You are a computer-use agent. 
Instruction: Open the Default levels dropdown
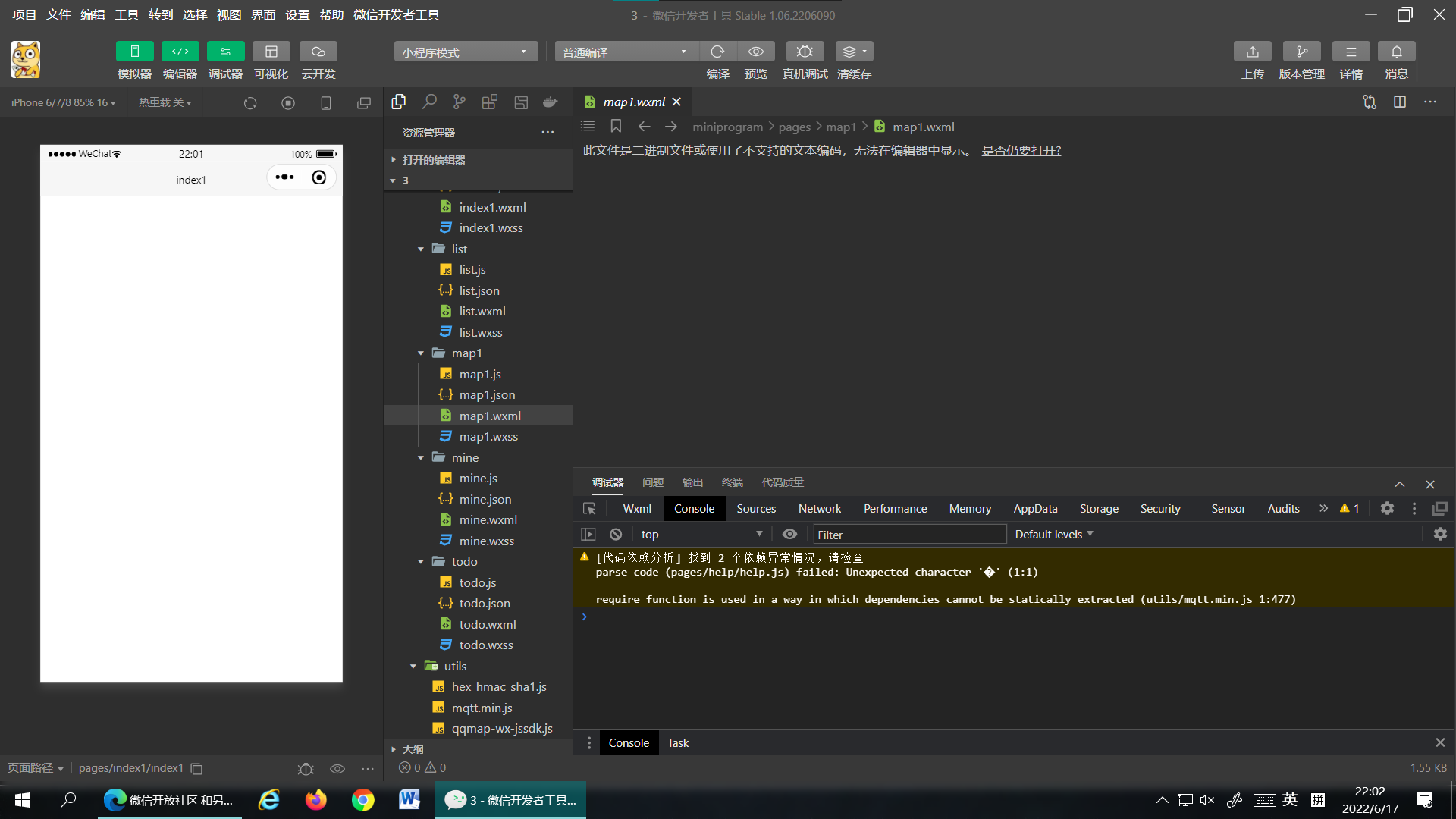[1053, 535]
